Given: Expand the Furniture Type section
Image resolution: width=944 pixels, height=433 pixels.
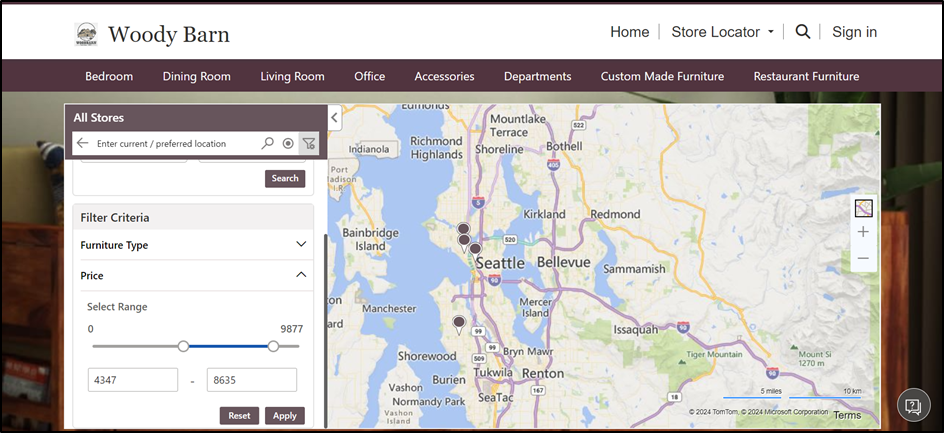Looking at the screenshot, I should click(x=301, y=245).
